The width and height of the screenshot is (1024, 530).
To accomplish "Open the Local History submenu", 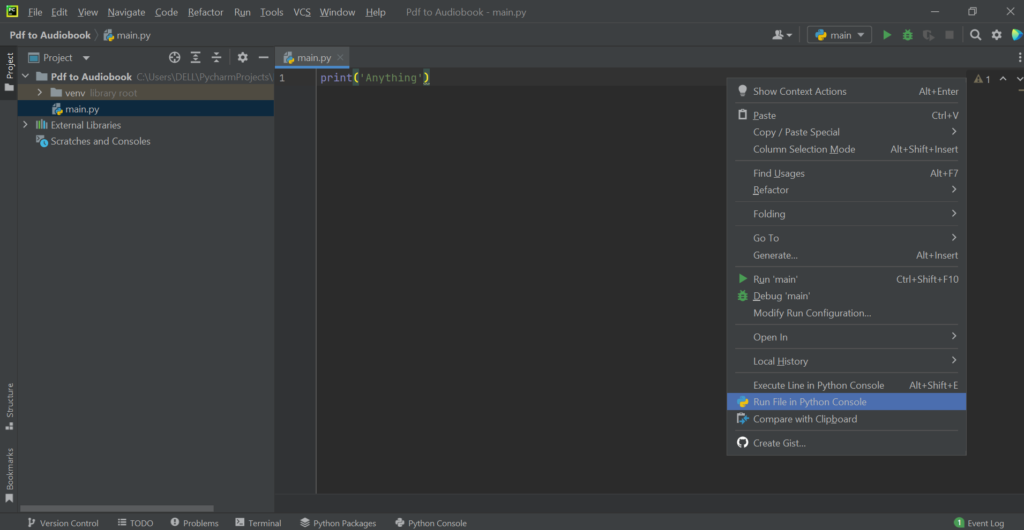I will (846, 362).
